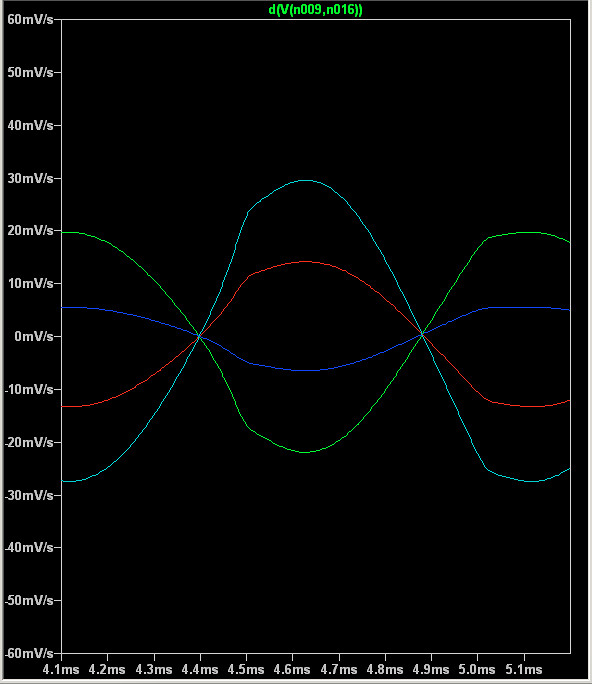Click the blue trace minimum near -6mV/s
Viewport: 592px width, 684px height.
(x=307, y=370)
